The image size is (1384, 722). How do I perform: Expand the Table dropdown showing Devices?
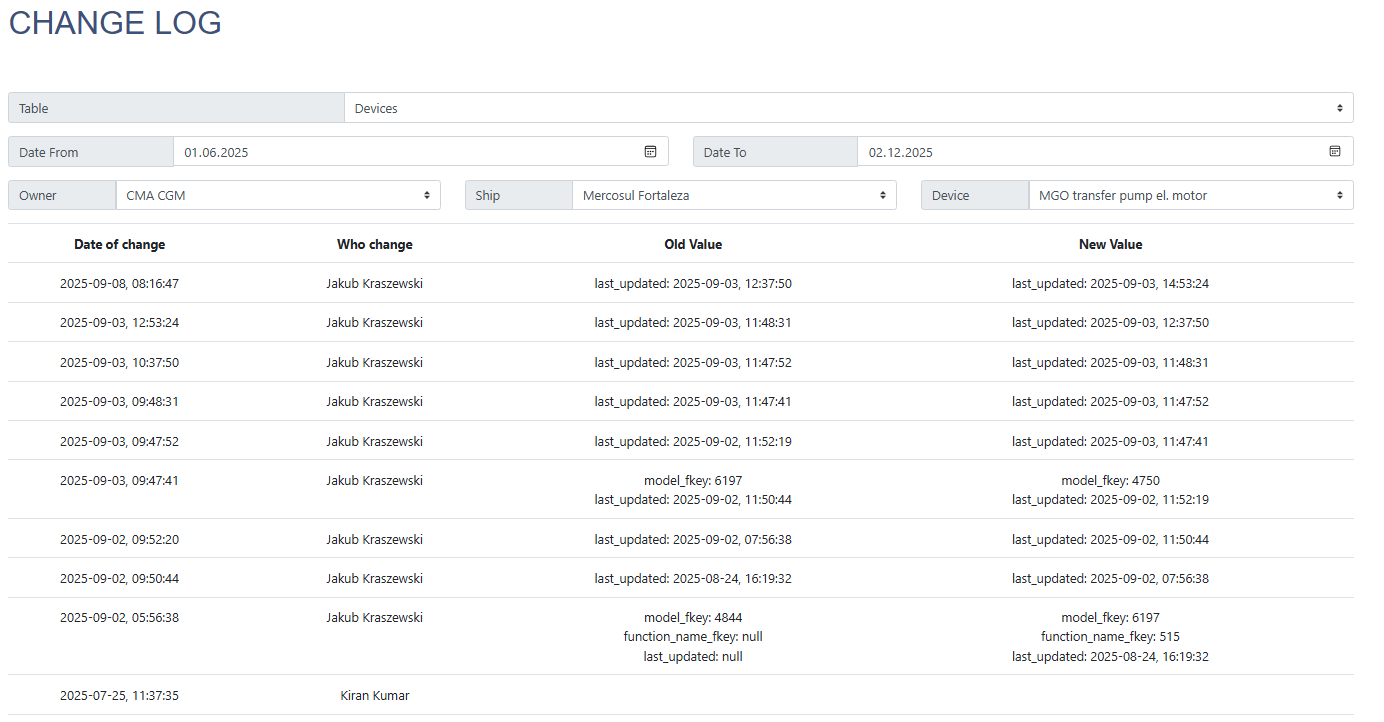point(848,108)
